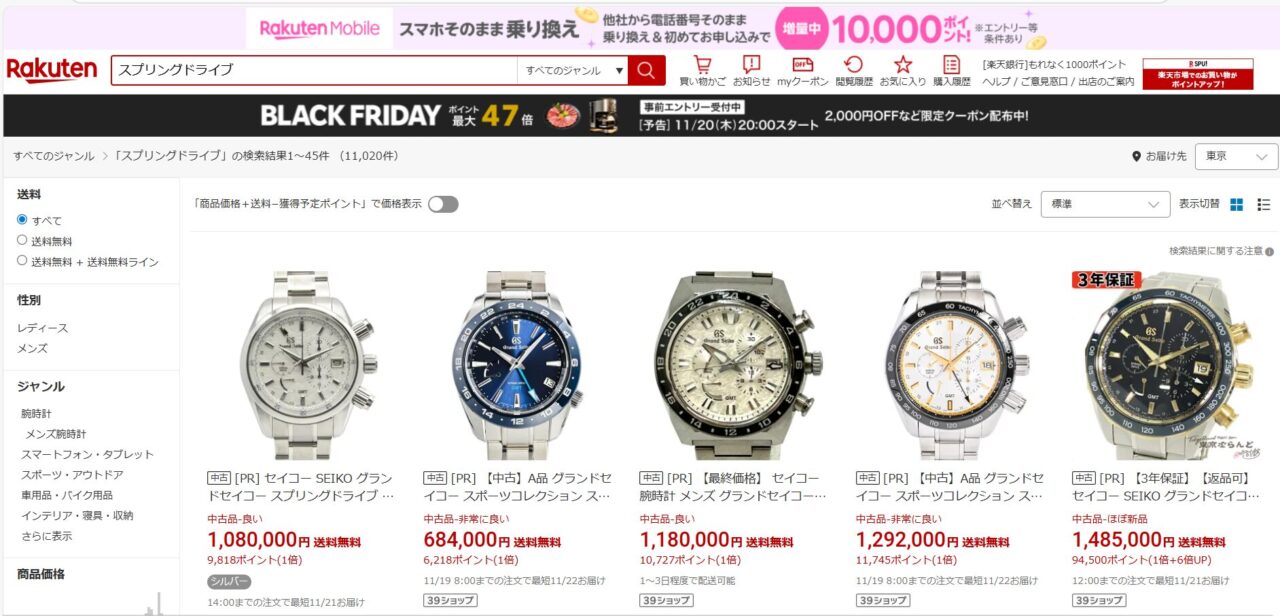Open the myクーポン coupon icon
Screen dimensions: 1280x616
tap(803, 65)
